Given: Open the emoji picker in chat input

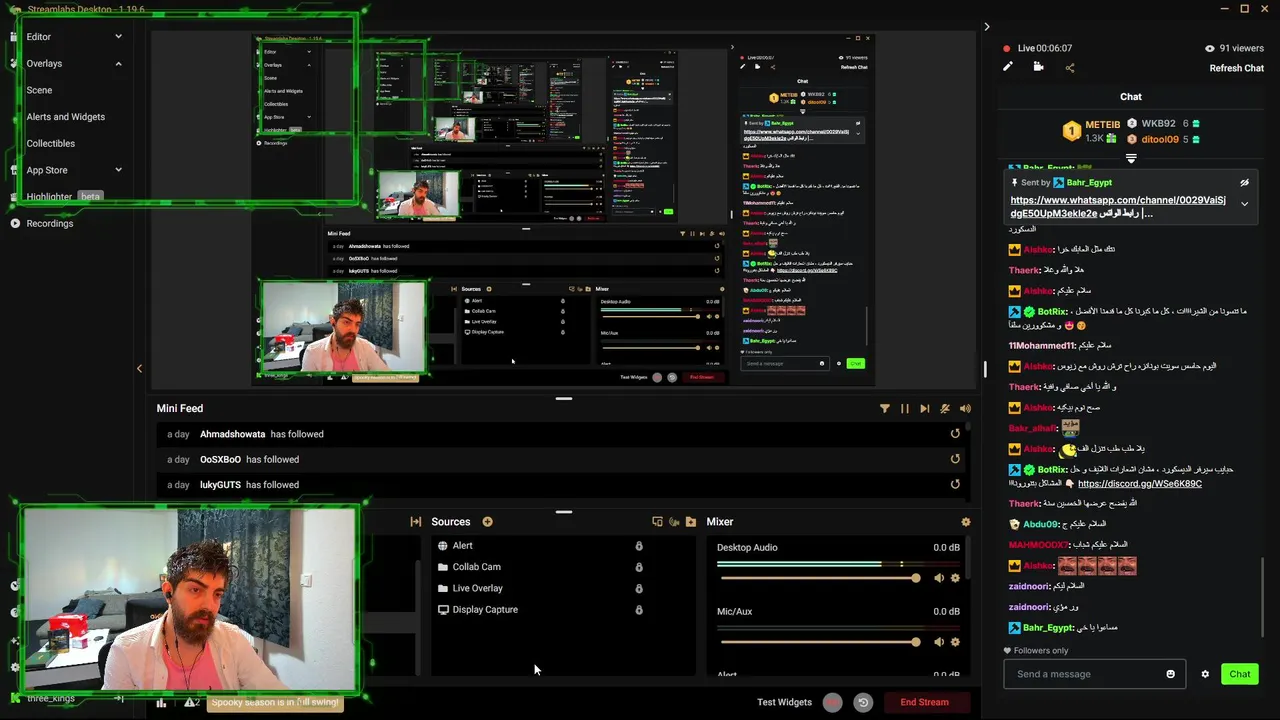Looking at the screenshot, I should point(1171,674).
